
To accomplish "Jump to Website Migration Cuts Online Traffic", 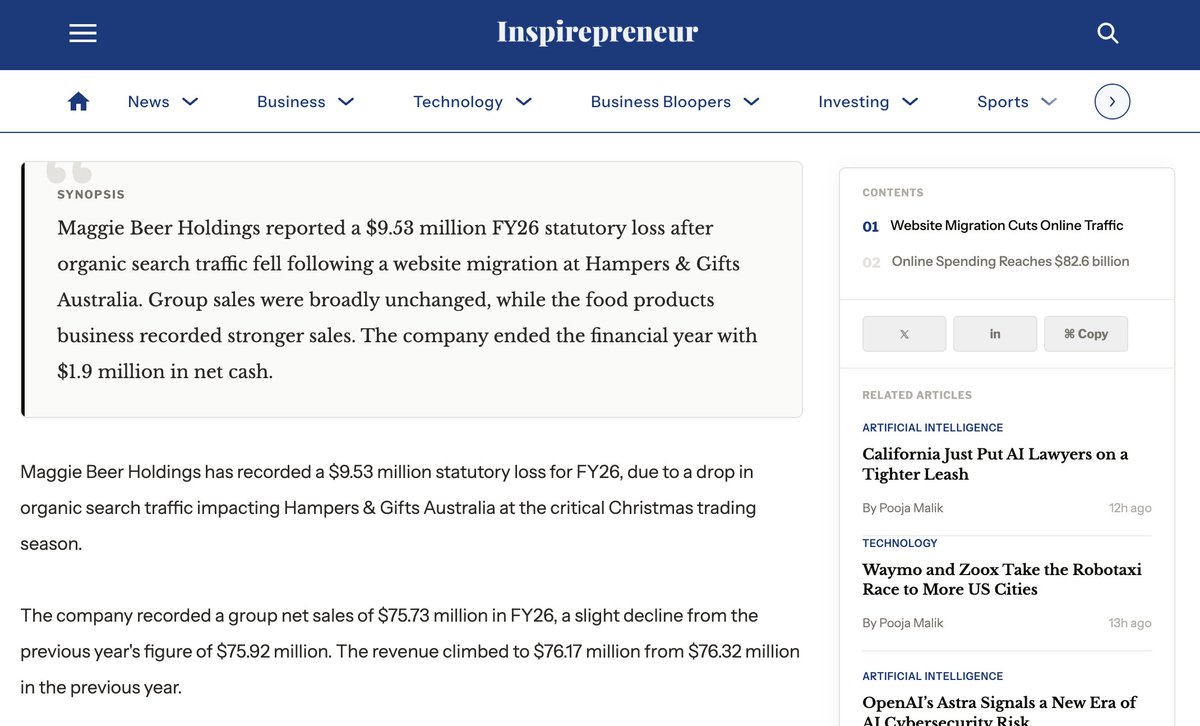I will click(1007, 226).
